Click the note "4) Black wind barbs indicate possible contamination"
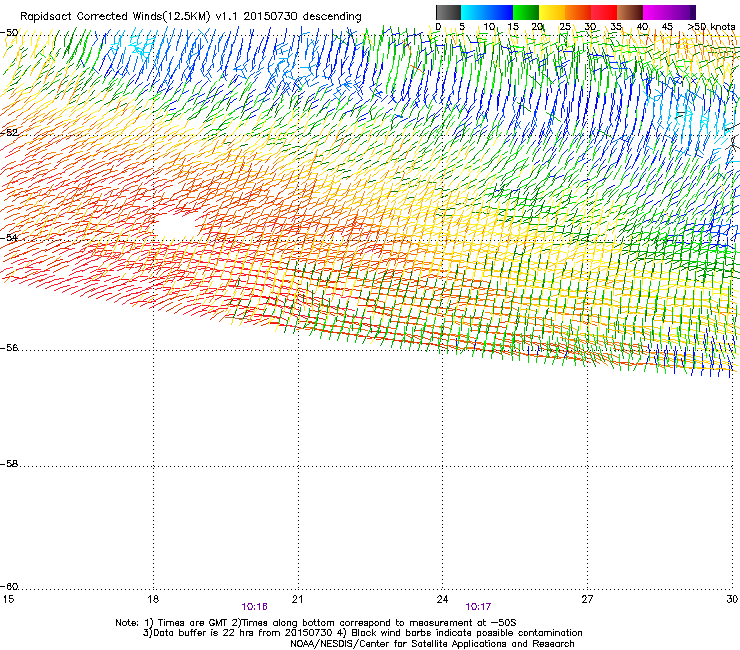This screenshot has height=650, width=740. (460, 633)
